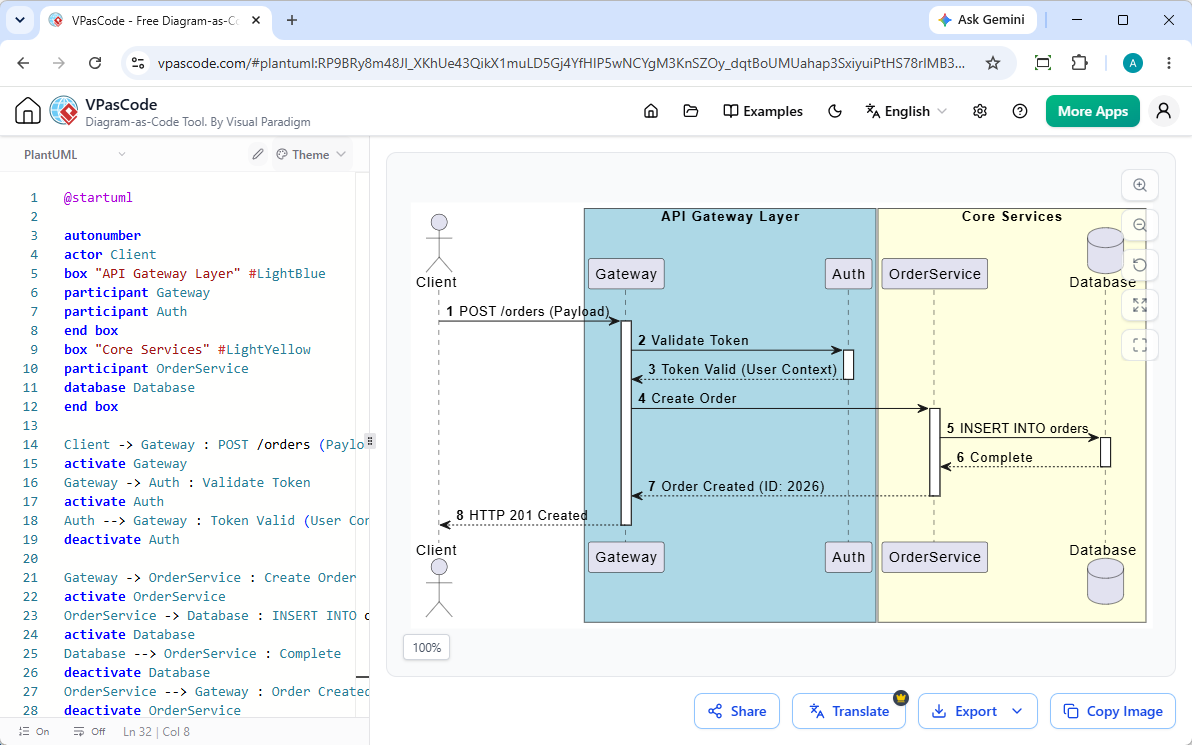The width and height of the screenshot is (1192, 745).
Task: Click the browser forward arrow
Action: pos(59,63)
